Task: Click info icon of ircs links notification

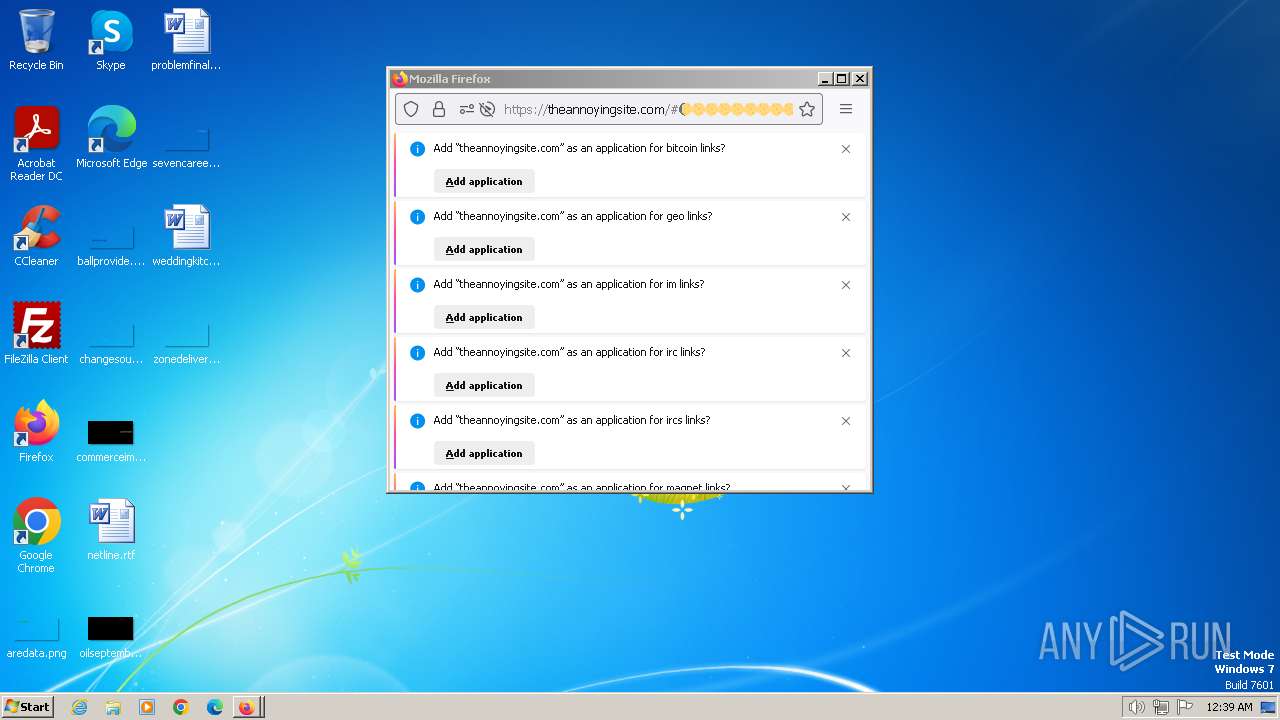Action: pyautogui.click(x=418, y=421)
